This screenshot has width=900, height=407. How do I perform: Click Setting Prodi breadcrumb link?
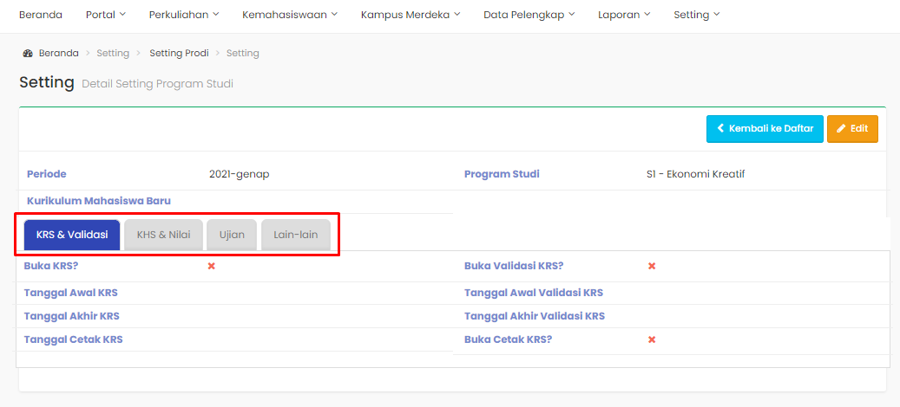coord(178,53)
